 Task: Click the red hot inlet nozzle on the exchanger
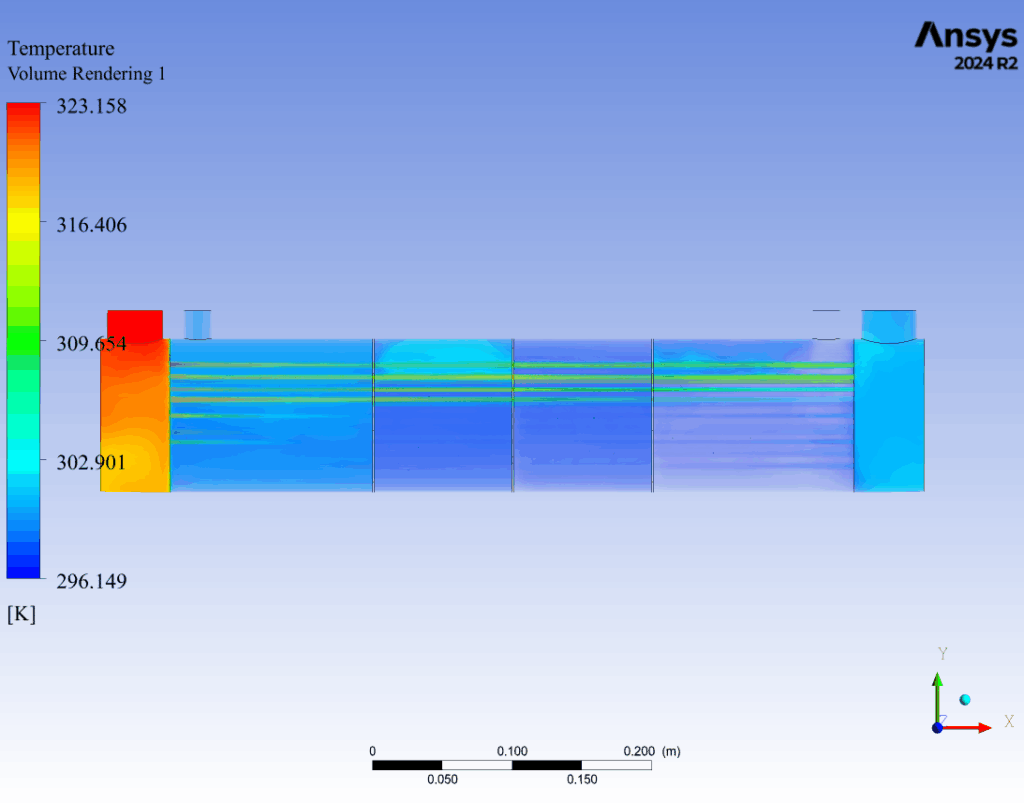(135, 324)
